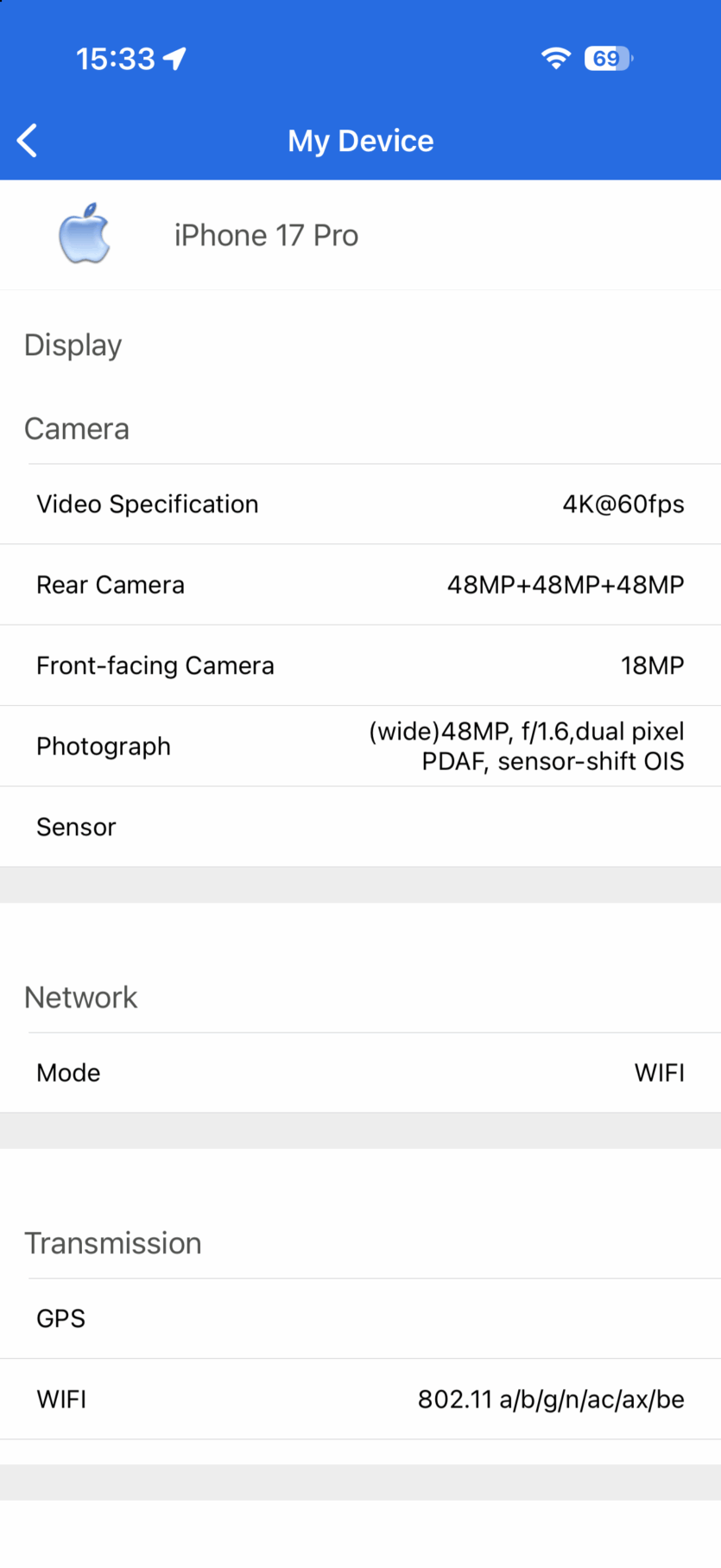721x1568 pixels.
Task: Tap the blue Apple logo icon
Action: [x=84, y=234]
